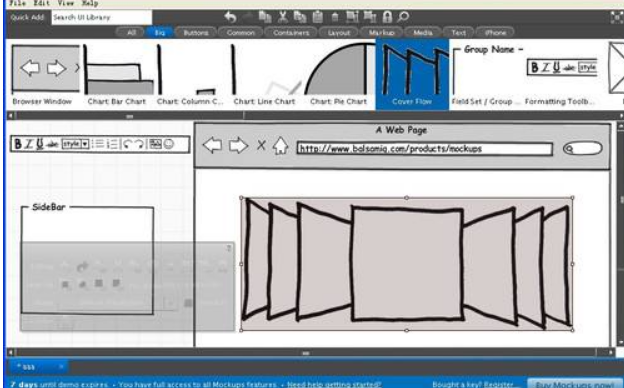
Task: Click the Redo arrow in the top toolbar
Action: tap(248, 17)
